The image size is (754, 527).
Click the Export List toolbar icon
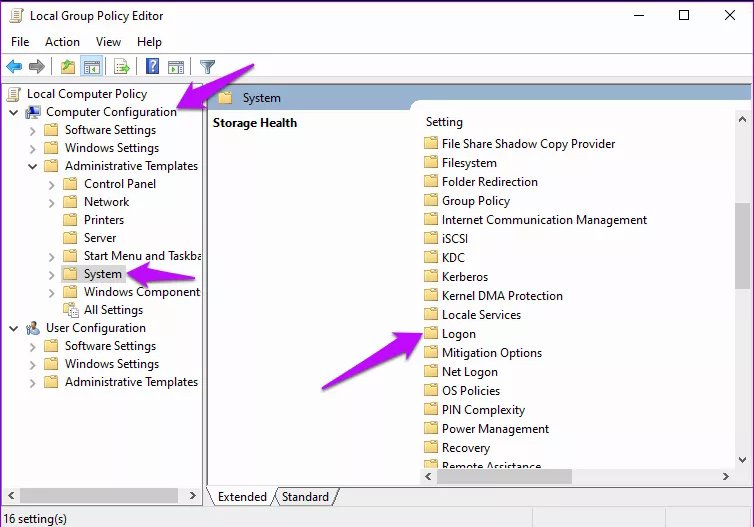pos(121,66)
